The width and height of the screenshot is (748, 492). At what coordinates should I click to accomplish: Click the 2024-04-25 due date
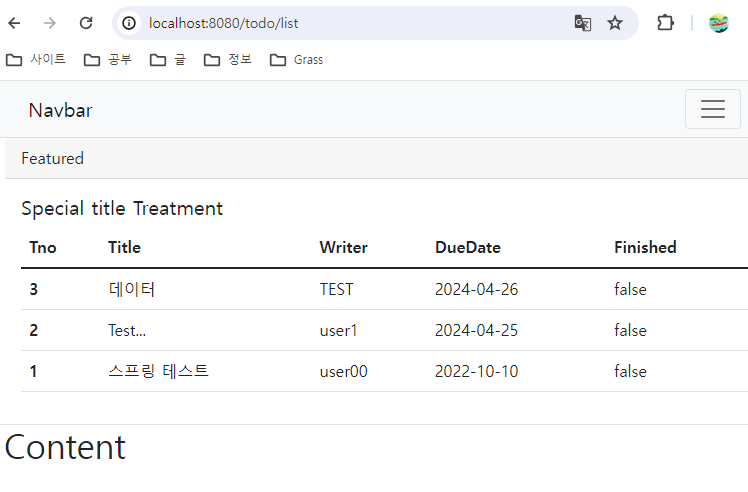(x=477, y=330)
